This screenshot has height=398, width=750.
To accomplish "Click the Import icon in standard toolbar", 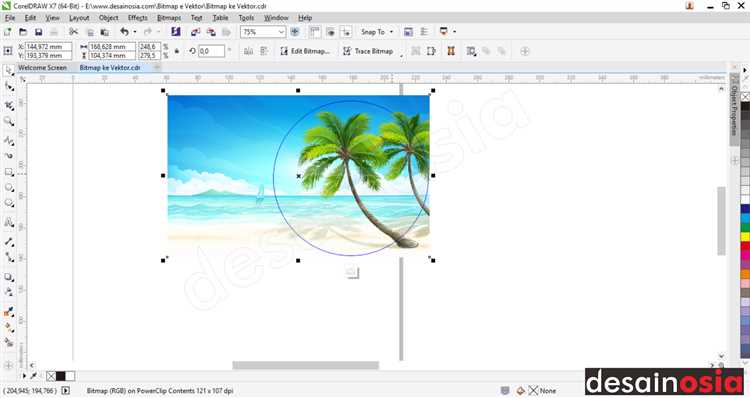I will [195, 32].
